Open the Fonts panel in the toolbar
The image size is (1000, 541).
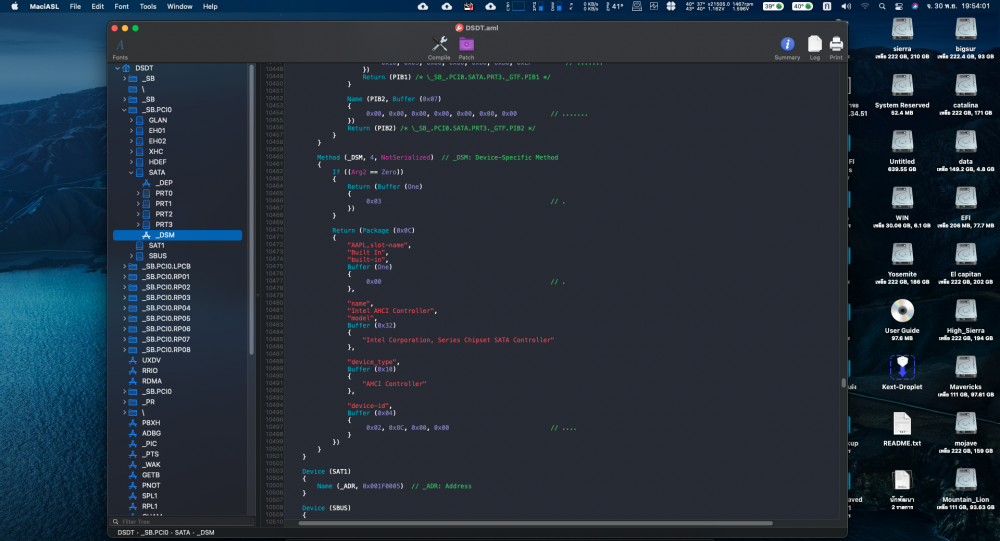120,48
